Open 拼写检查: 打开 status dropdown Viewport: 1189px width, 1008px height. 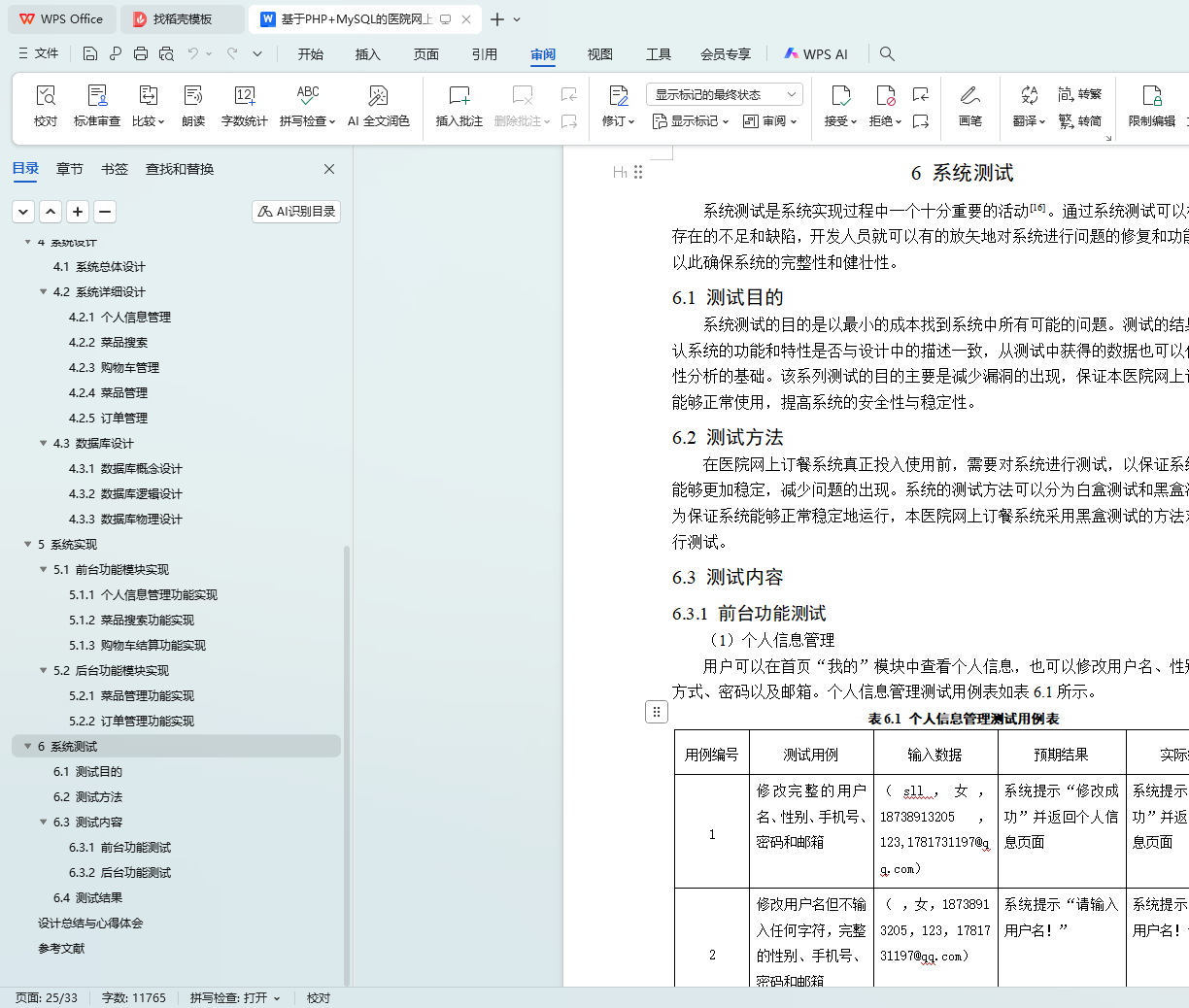click(235, 997)
